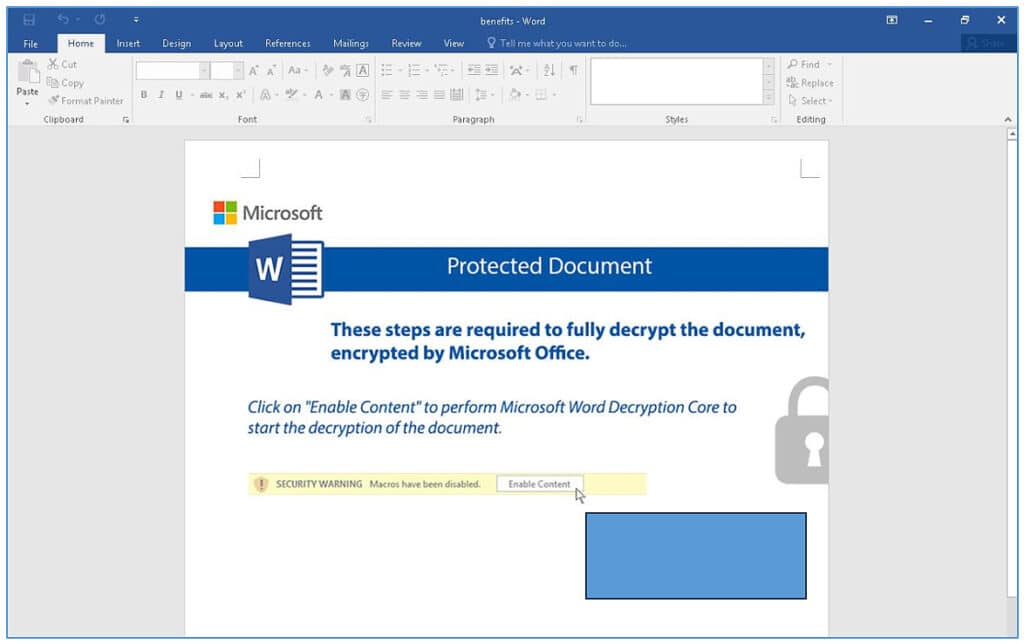The height and width of the screenshot is (644, 1024).
Task: Expand the Paste options arrow
Action: click(27, 103)
